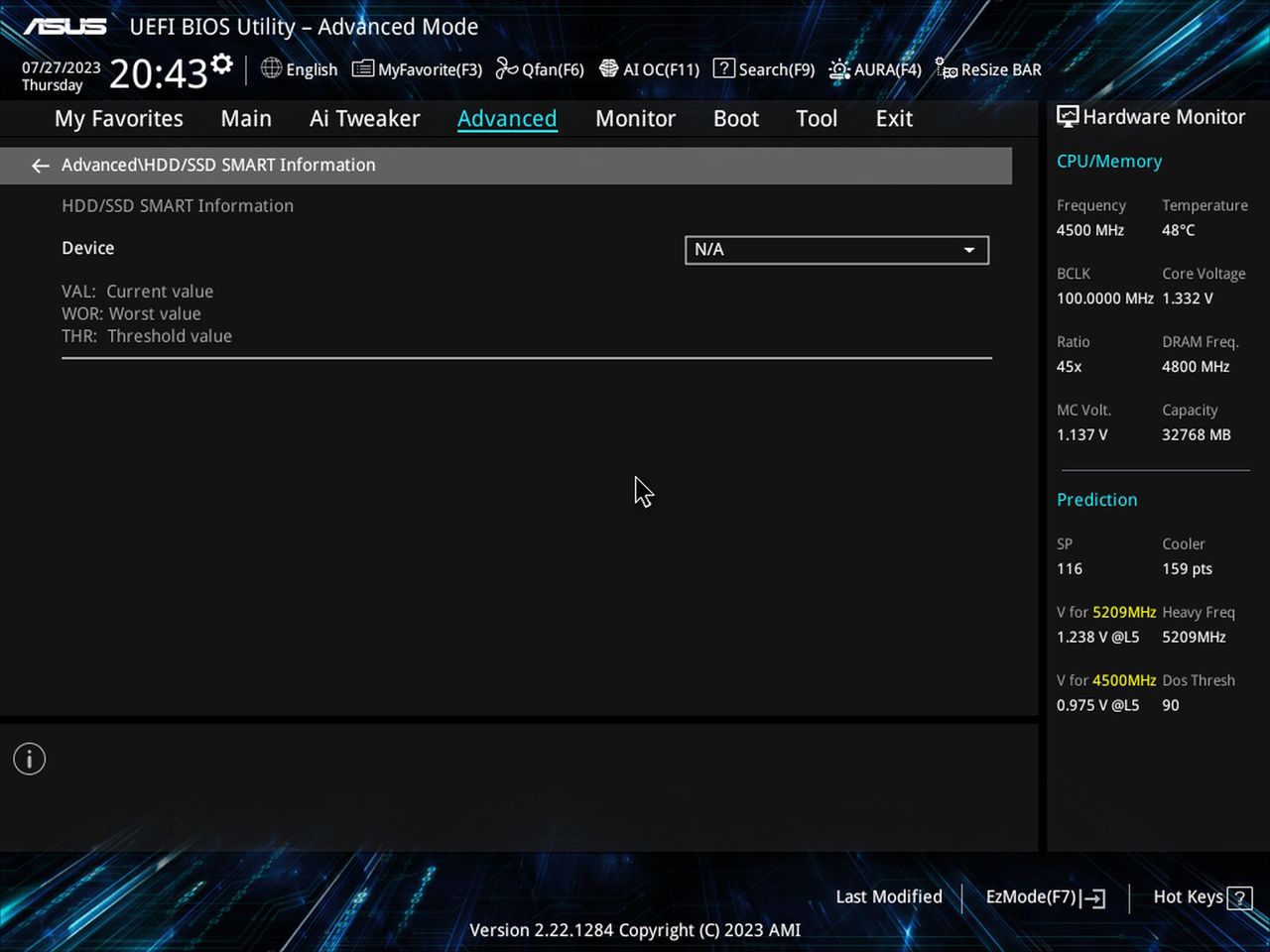Image resolution: width=1270 pixels, height=952 pixels.
Task: Click the ReSize BAR icon
Action: click(x=947, y=68)
